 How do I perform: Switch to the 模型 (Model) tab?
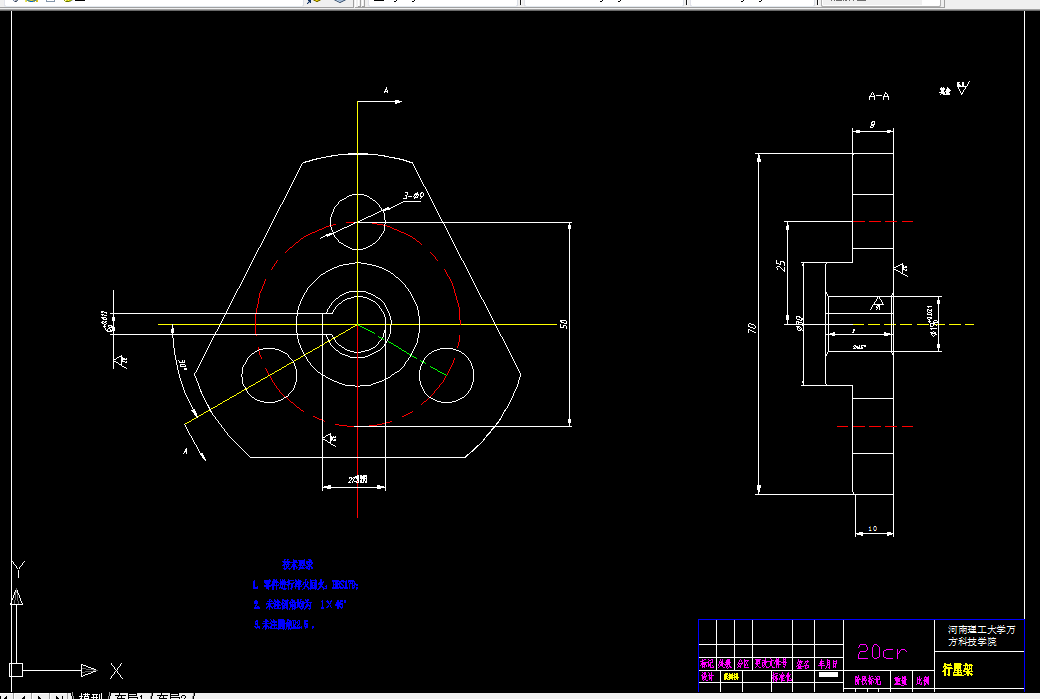[91, 696]
